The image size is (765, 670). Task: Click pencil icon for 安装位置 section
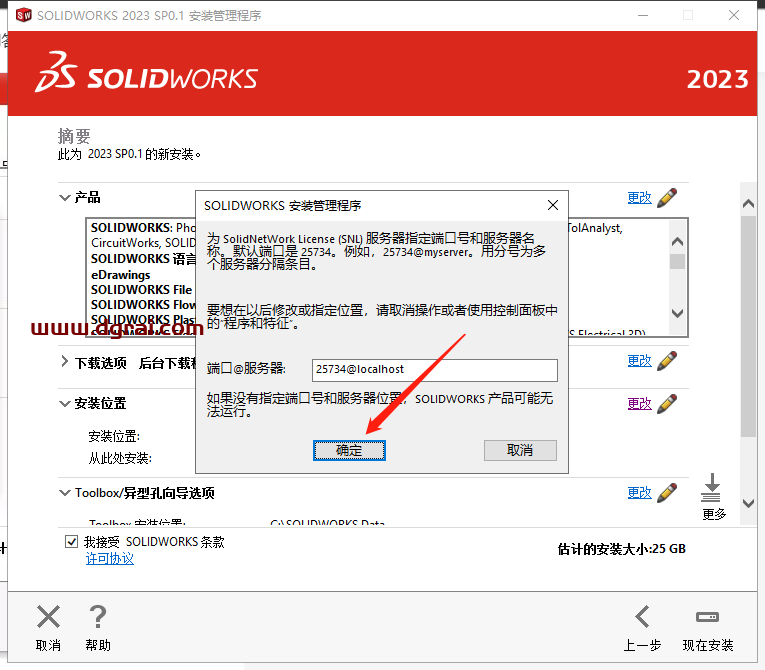pos(667,404)
